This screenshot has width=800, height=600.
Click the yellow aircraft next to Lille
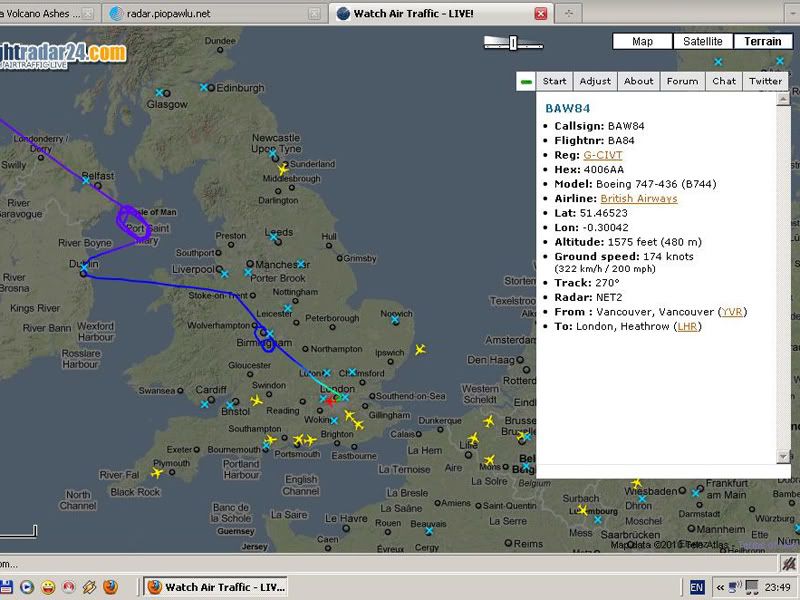[x=473, y=438]
